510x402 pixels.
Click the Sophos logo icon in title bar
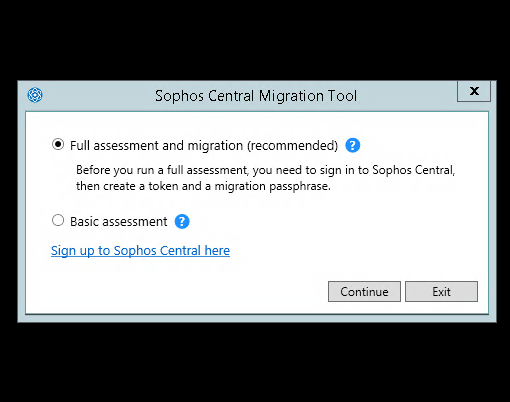tap(35, 95)
